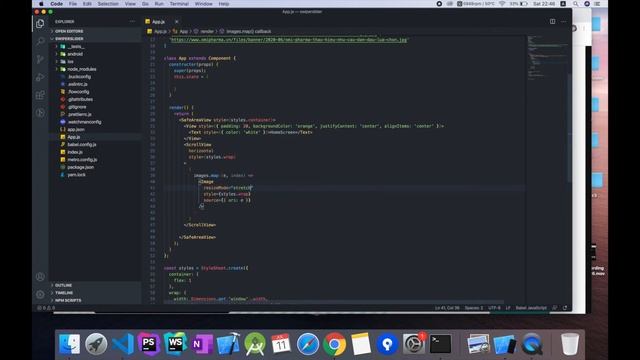Open Xcode from the Dock

coord(228,344)
